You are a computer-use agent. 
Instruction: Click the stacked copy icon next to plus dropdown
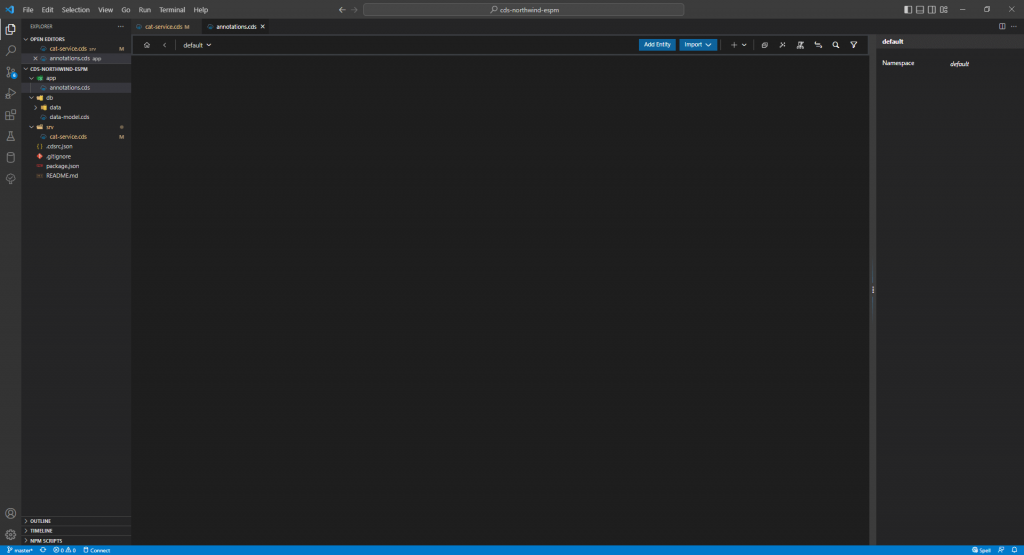click(x=765, y=45)
